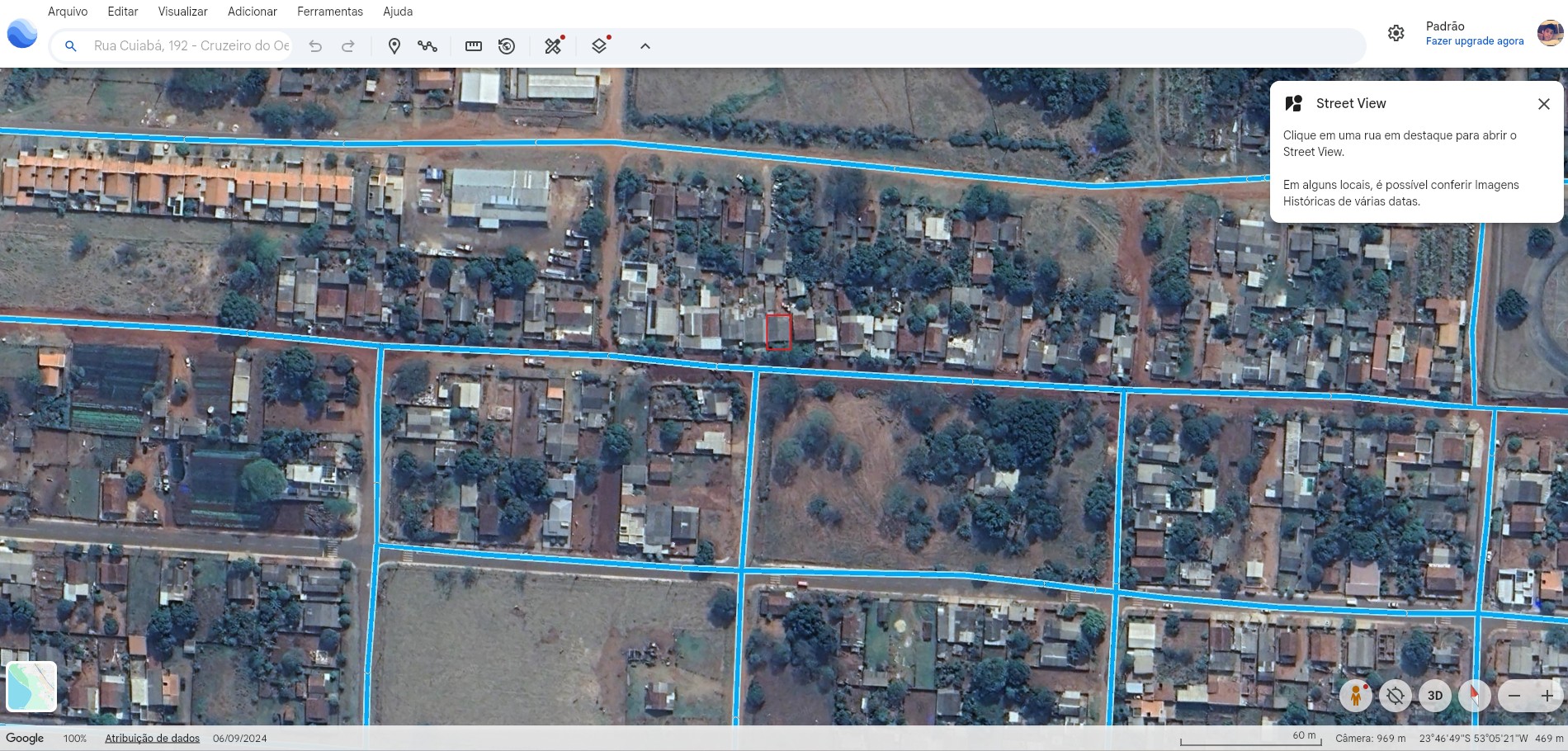This screenshot has width=1568, height=751.
Task: Click the 100% status text
Action: click(75, 739)
